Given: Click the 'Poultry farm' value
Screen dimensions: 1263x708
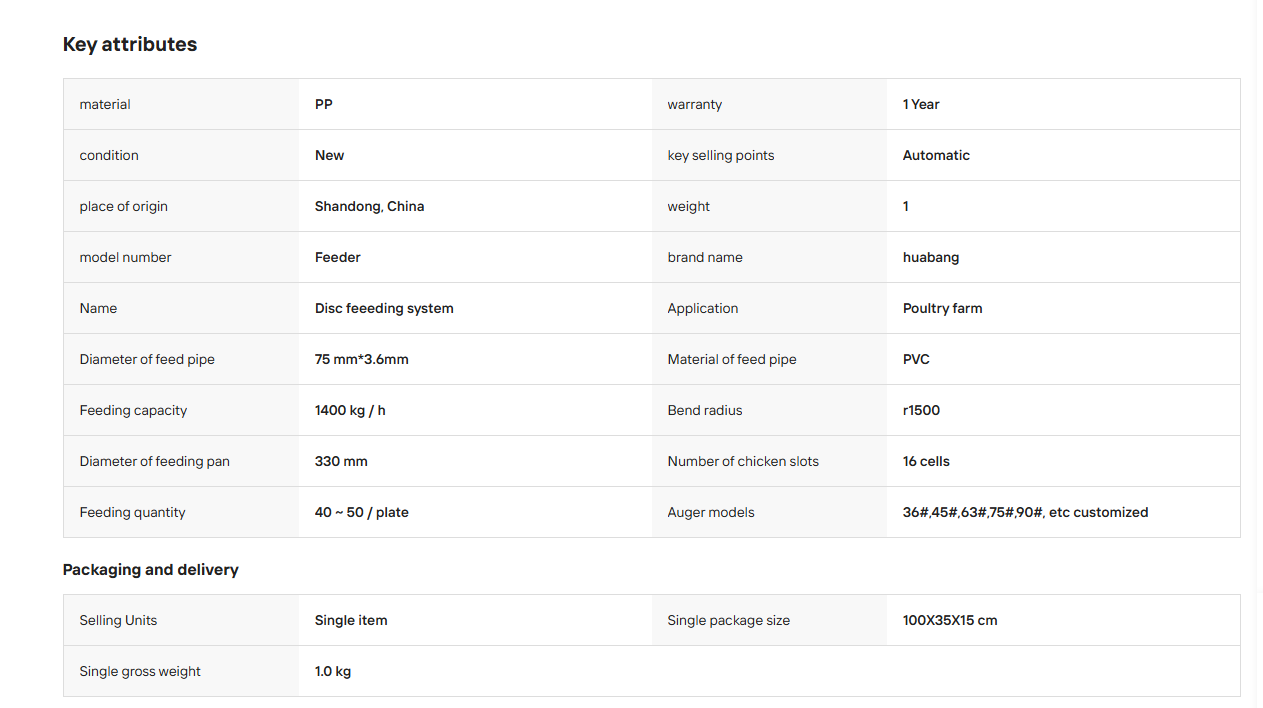Looking at the screenshot, I should point(942,308).
